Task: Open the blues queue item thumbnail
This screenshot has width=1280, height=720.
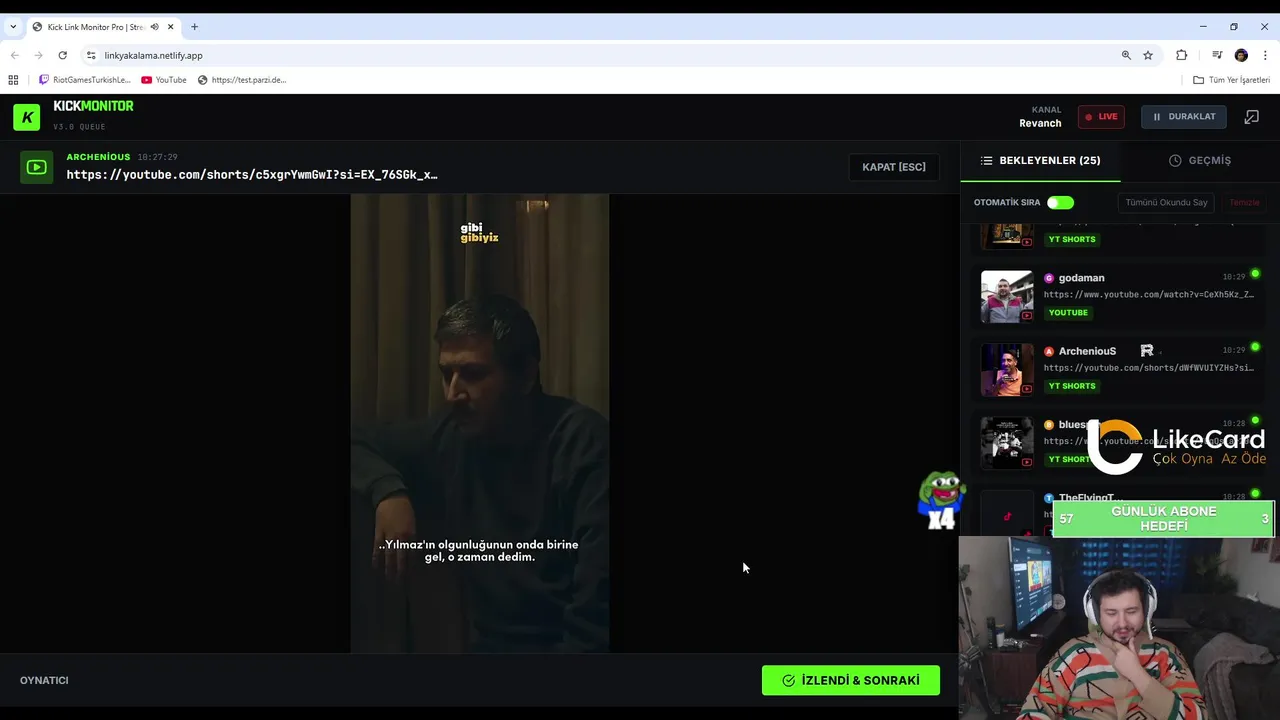Action: coord(1007,443)
